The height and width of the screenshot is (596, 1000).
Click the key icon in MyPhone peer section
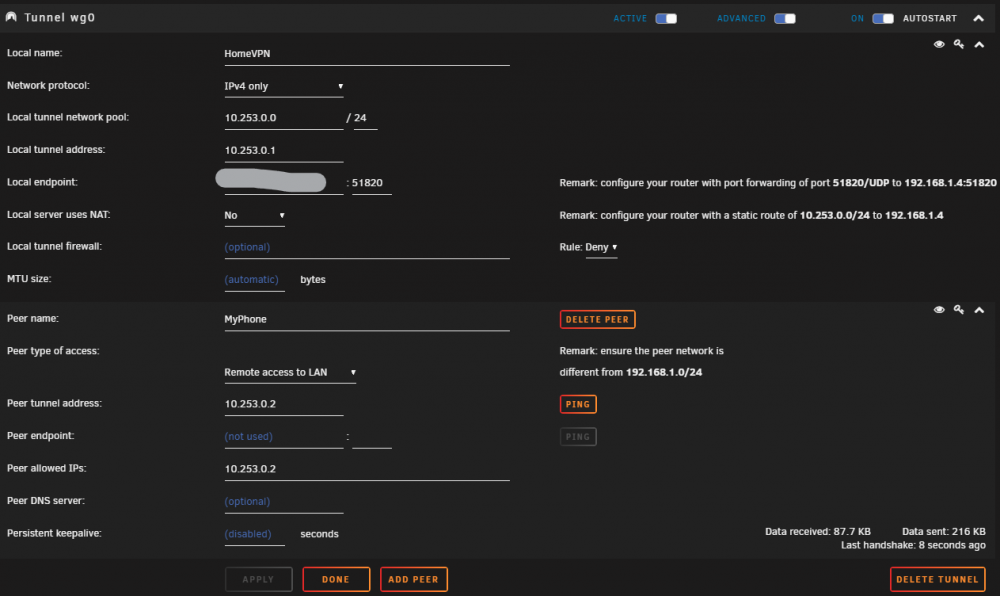click(959, 310)
